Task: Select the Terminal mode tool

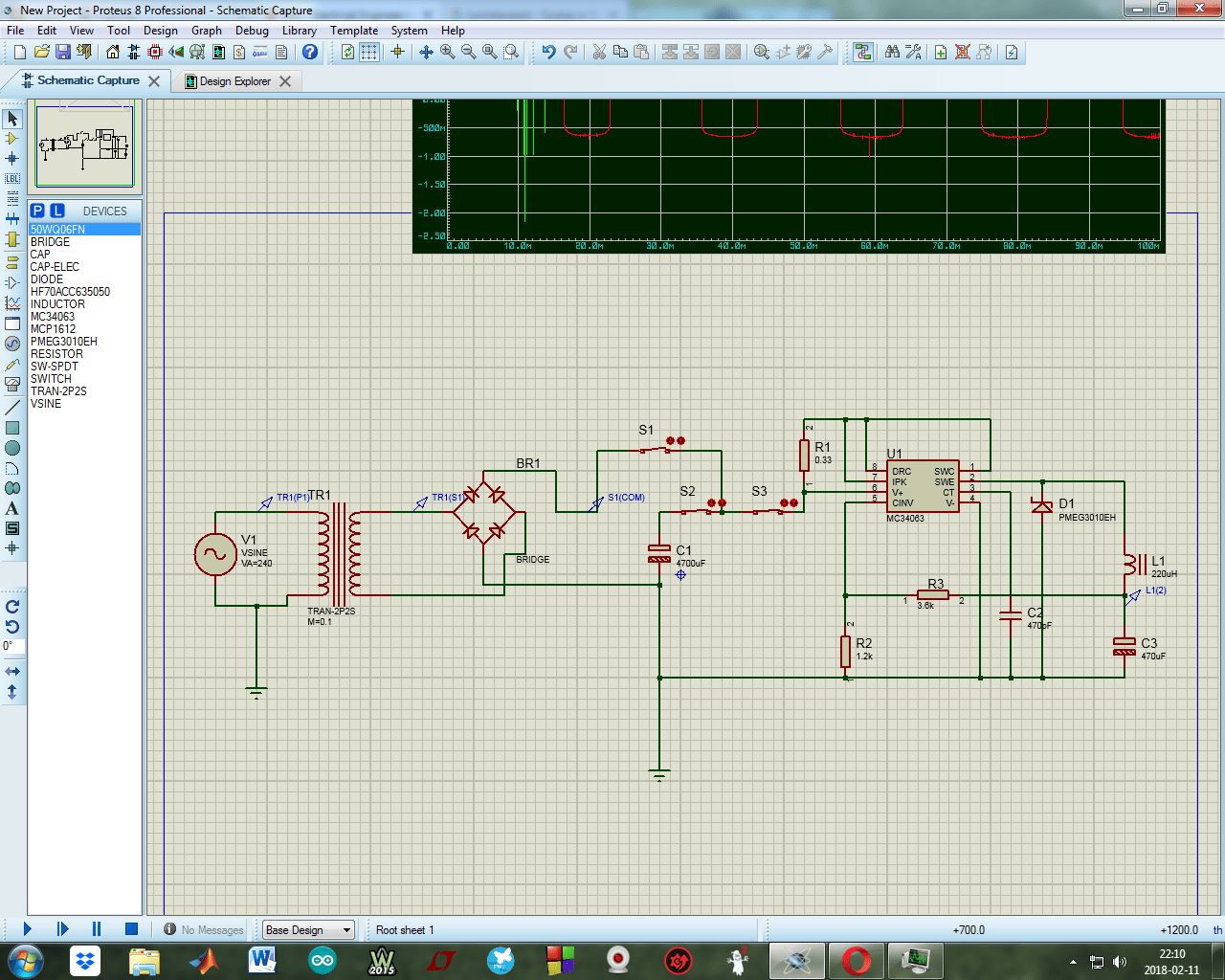Action: click(x=12, y=261)
